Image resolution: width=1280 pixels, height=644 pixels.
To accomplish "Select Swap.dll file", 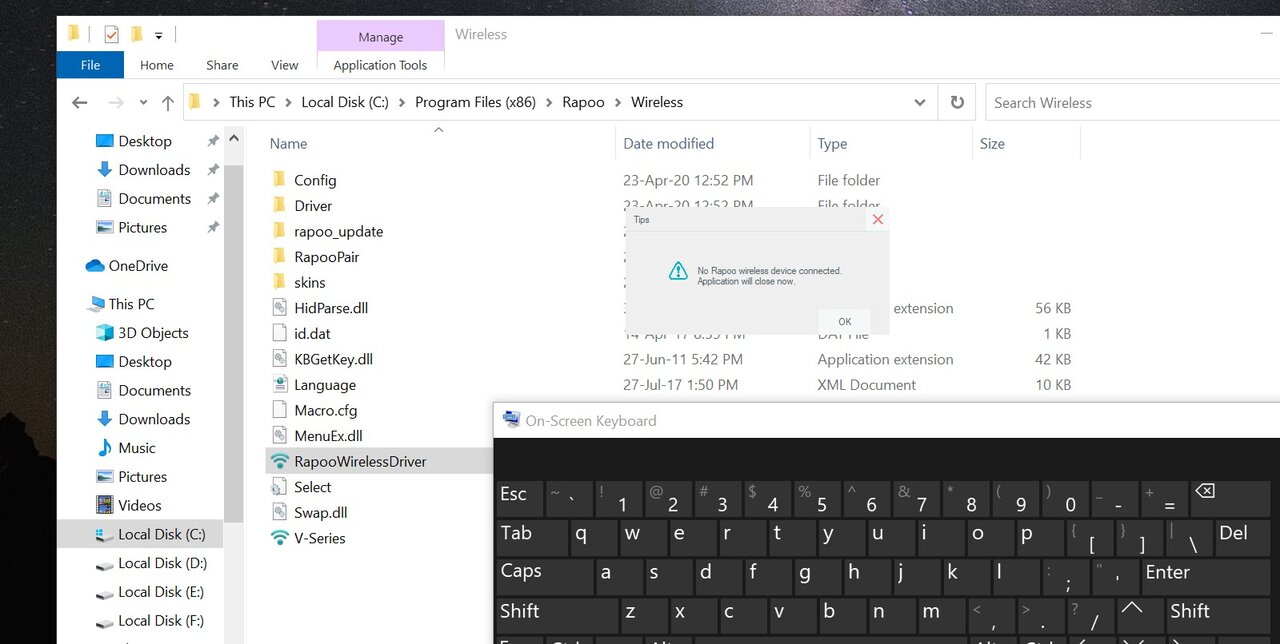I will pos(320,513).
